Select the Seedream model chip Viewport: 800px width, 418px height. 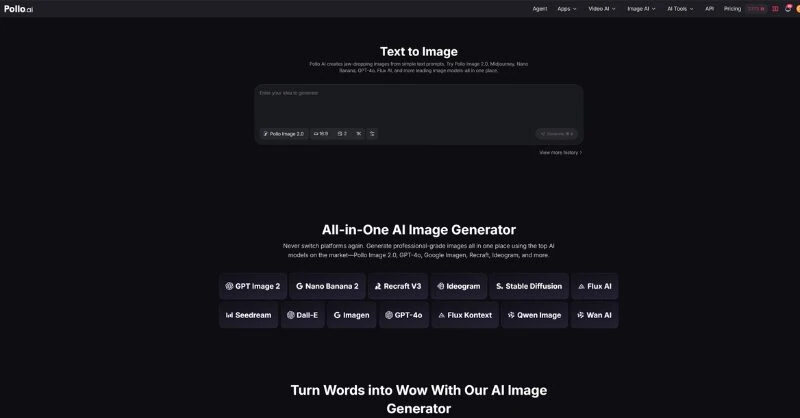click(x=248, y=315)
